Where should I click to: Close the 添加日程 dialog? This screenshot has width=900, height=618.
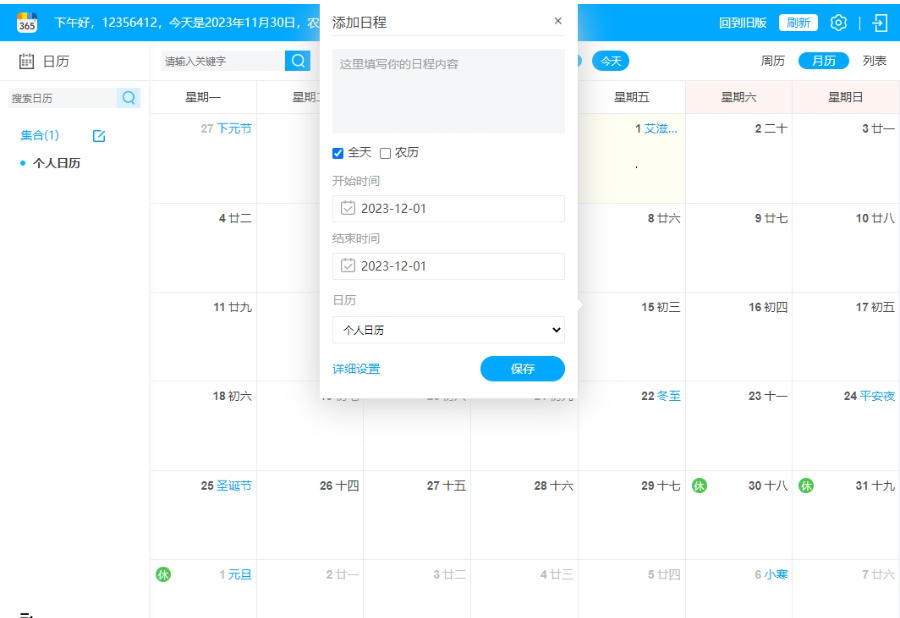coord(558,21)
